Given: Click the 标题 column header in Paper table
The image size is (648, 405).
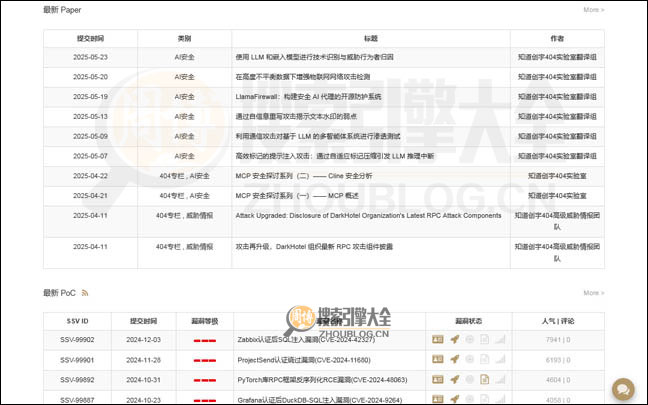Looking at the screenshot, I should (x=371, y=38).
